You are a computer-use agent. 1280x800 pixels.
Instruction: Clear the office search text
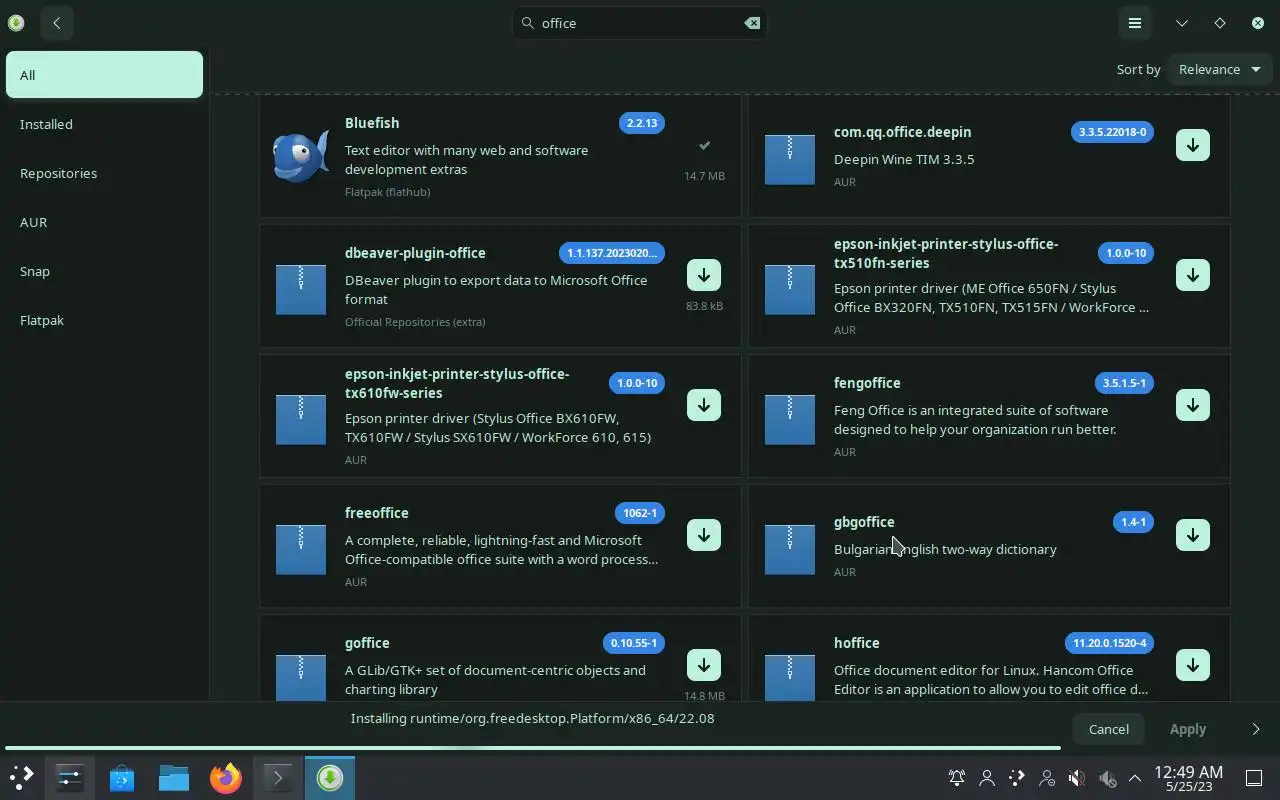[752, 23]
